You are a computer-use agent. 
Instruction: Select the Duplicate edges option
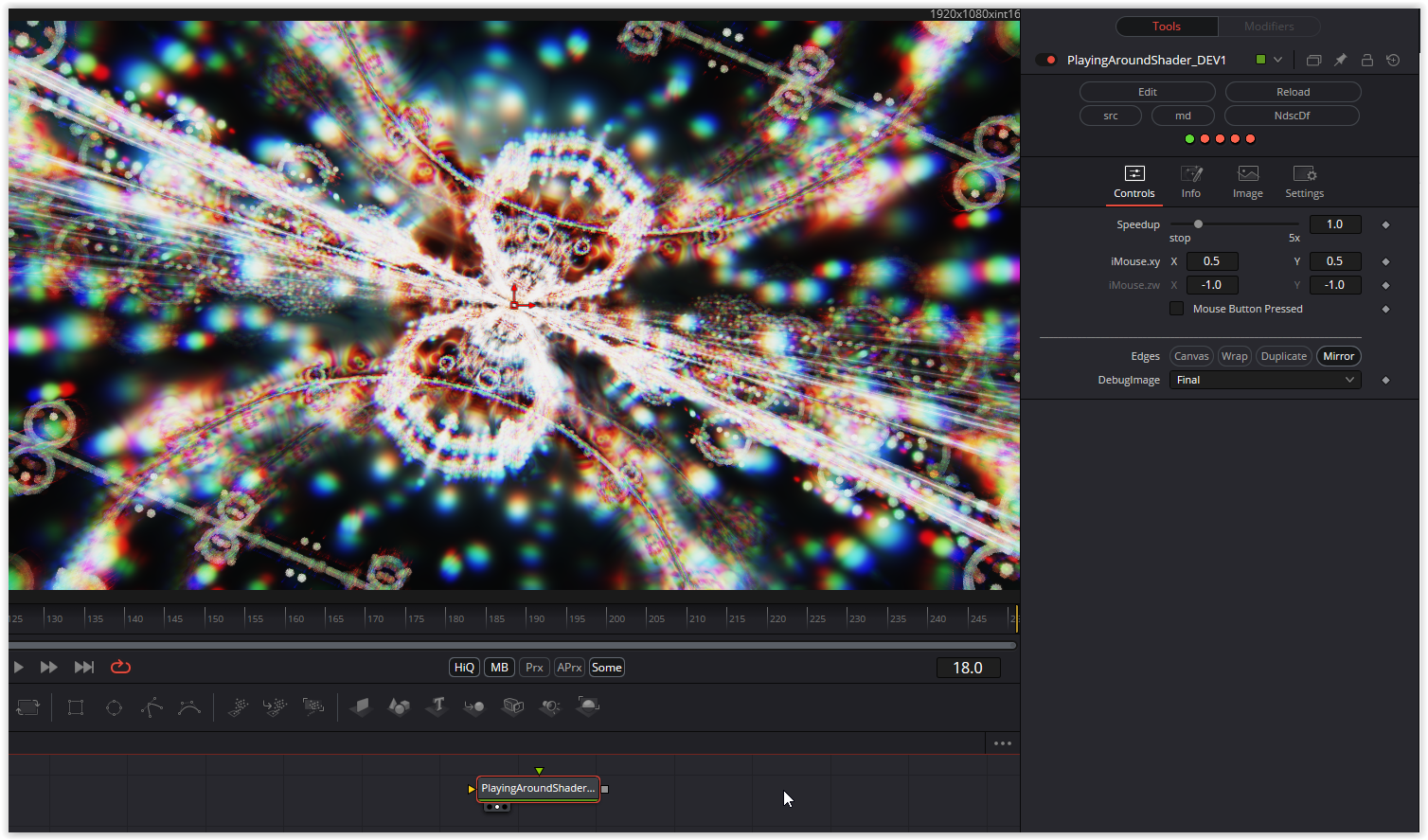pos(1283,356)
